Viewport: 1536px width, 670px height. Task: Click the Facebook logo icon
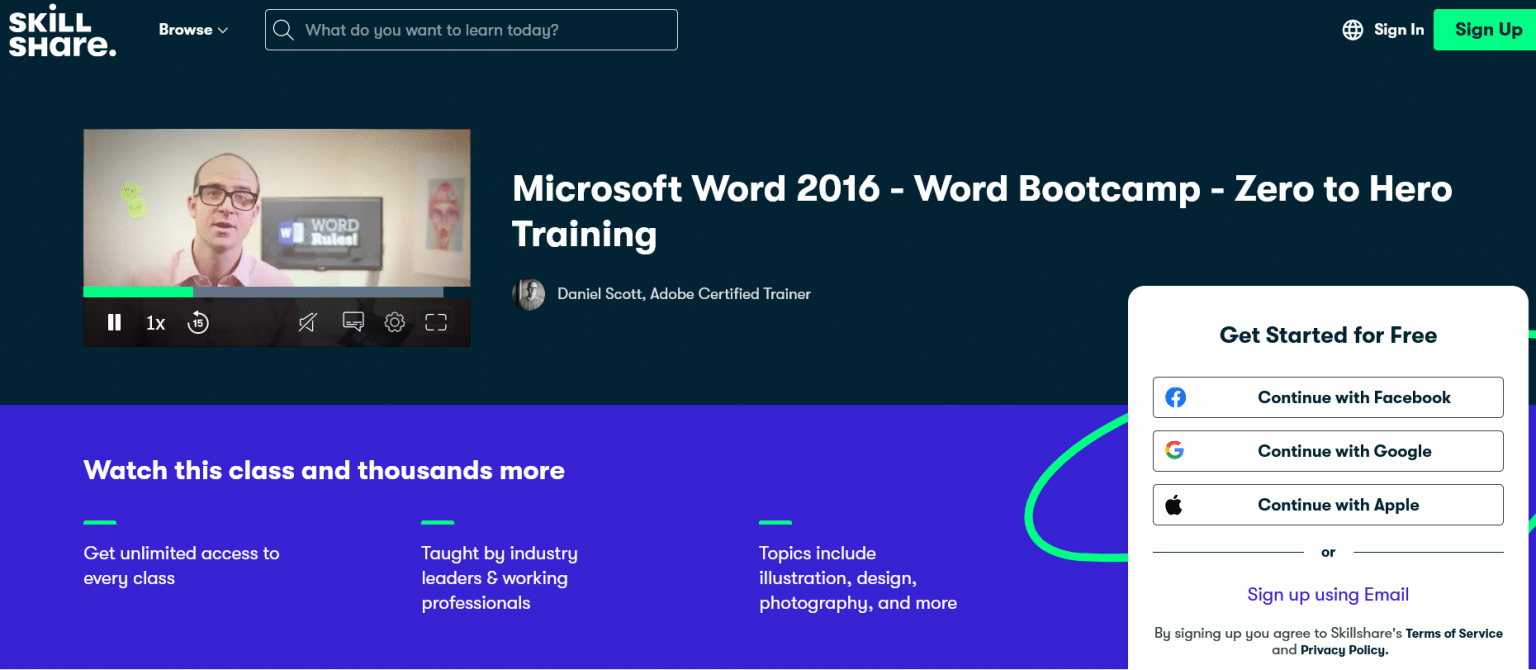click(x=1176, y=397)
